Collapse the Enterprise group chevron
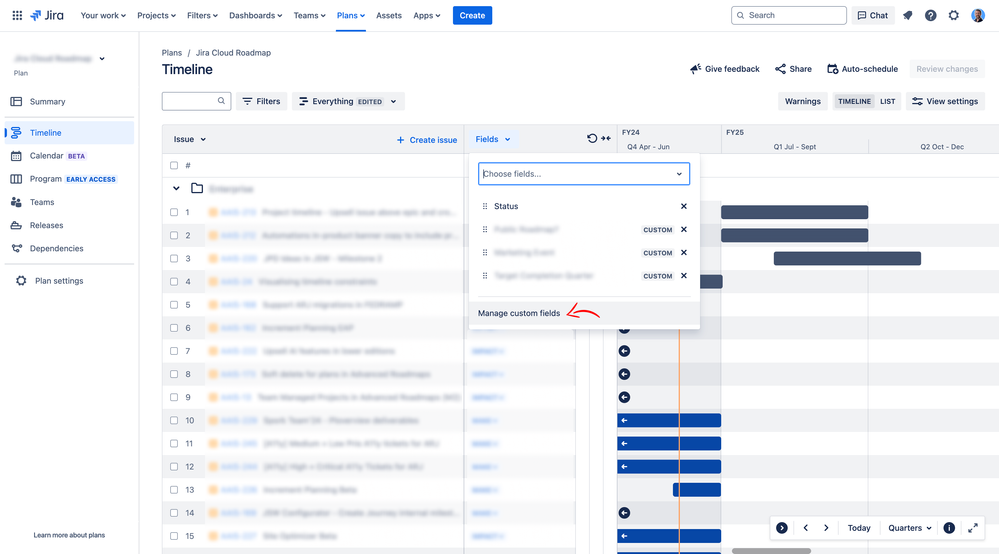 coord(176,188)
